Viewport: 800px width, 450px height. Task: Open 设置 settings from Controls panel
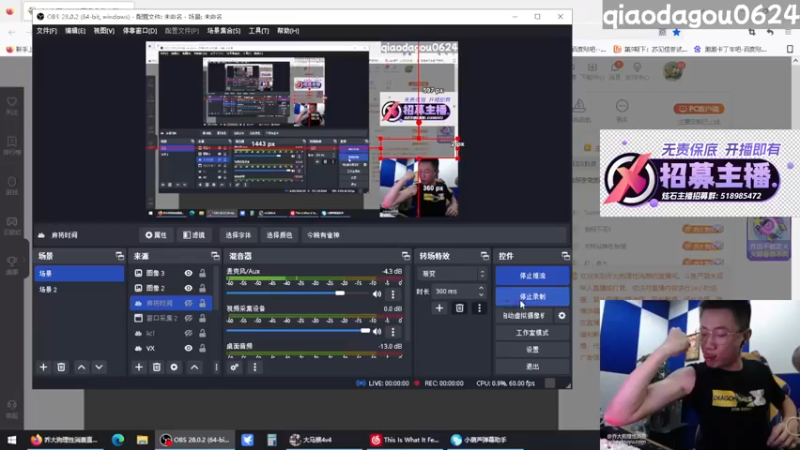tap(532, 349)
